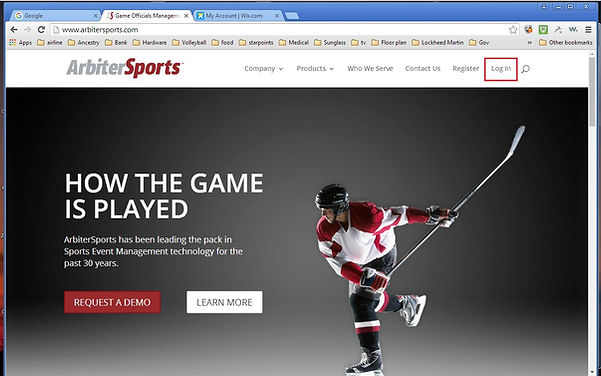Click the HOW THE GAME IS PLAYED headline

(164, 196)
